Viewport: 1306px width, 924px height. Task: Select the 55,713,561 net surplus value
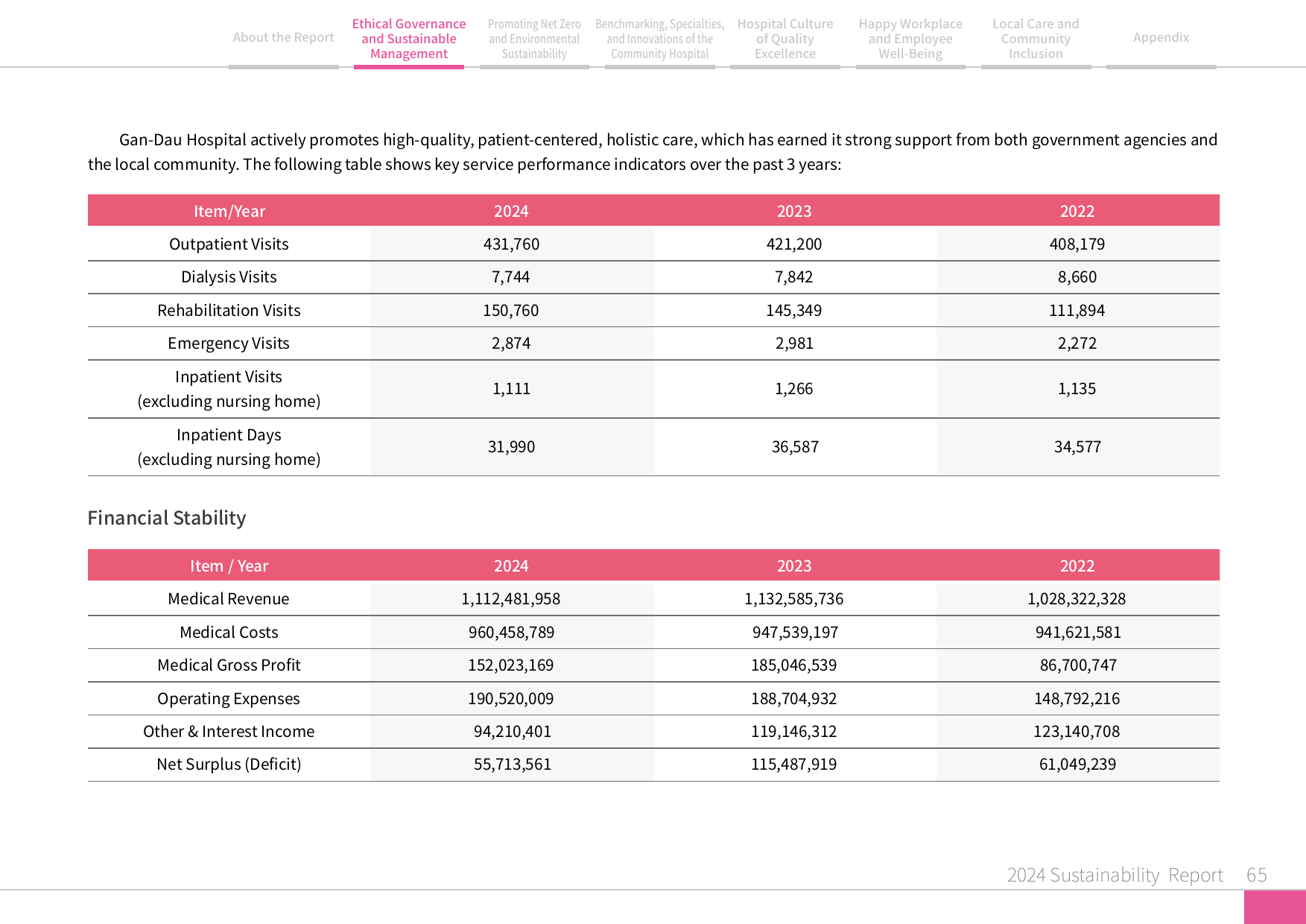(513, 765)
